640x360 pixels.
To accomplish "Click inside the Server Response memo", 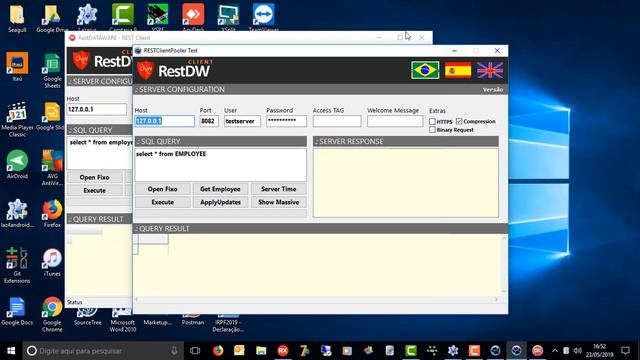I will [406, 182].
